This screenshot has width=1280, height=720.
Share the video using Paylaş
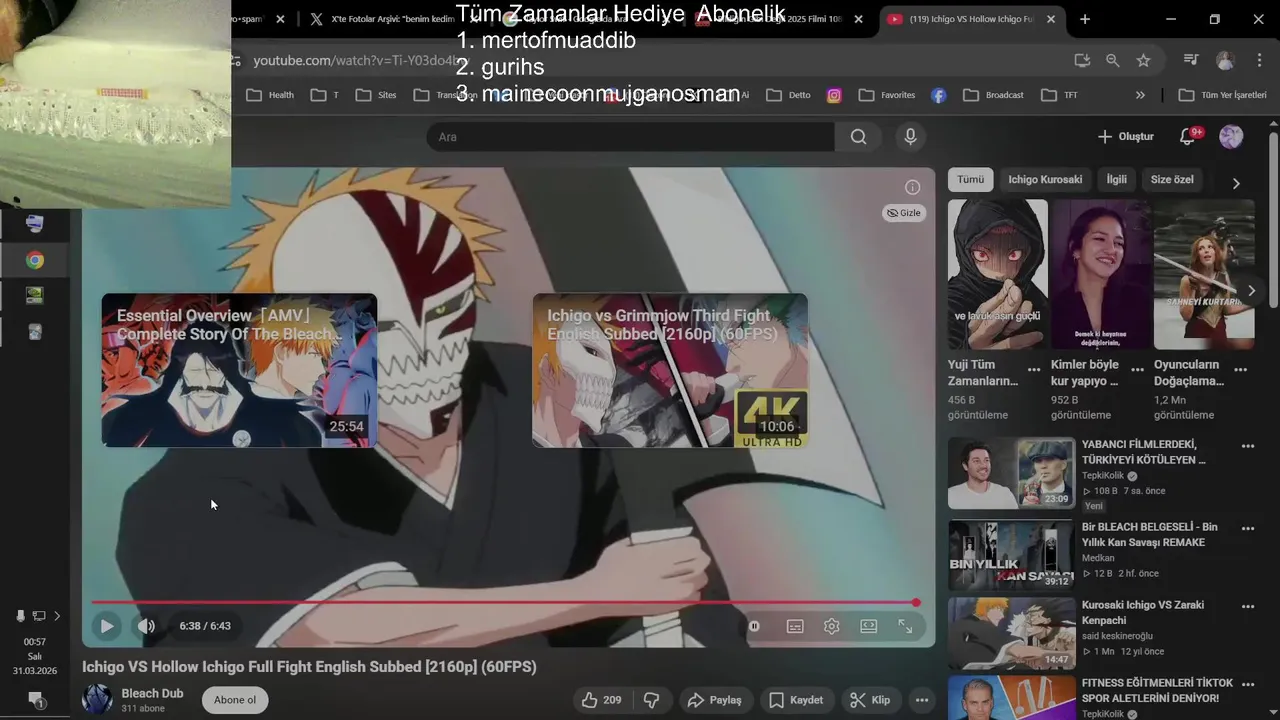click(715, 700)
